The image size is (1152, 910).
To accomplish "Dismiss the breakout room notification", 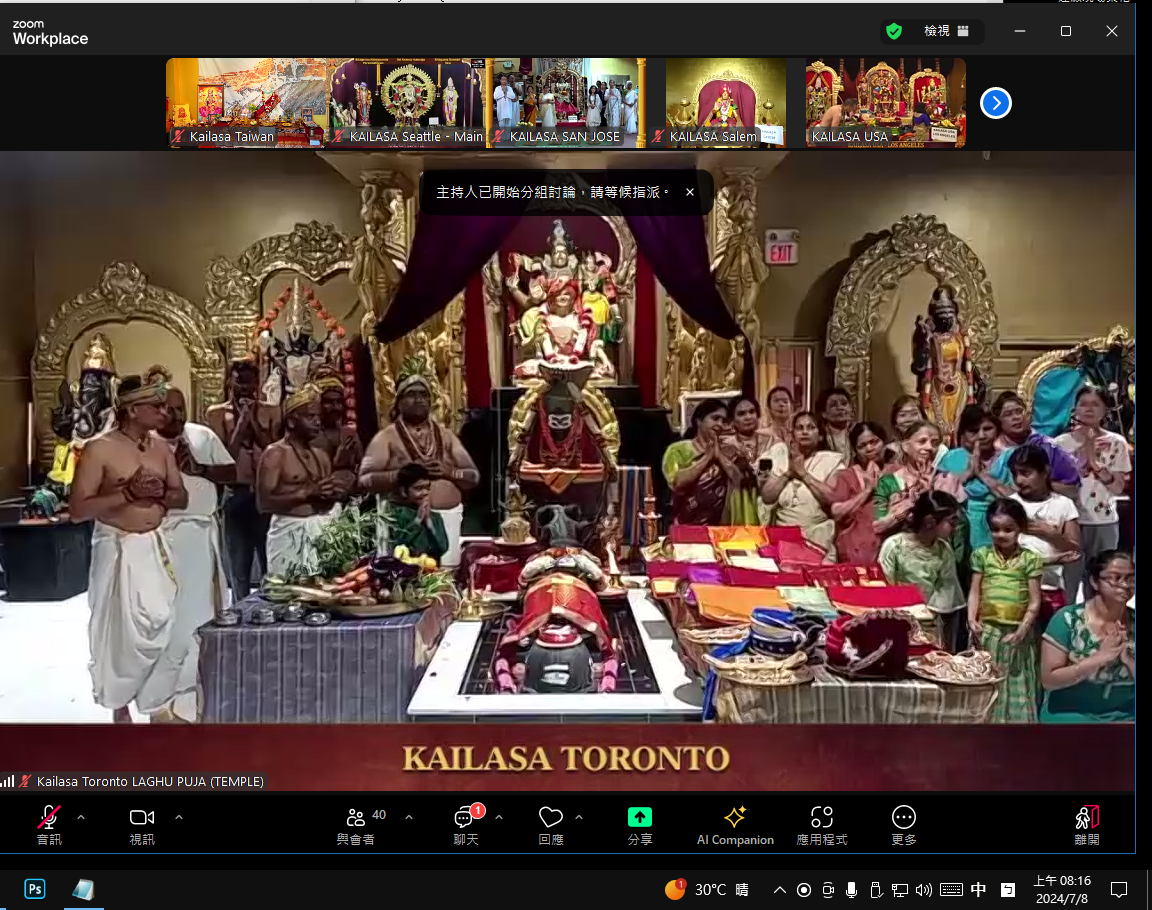I will [x=689, y=192].
